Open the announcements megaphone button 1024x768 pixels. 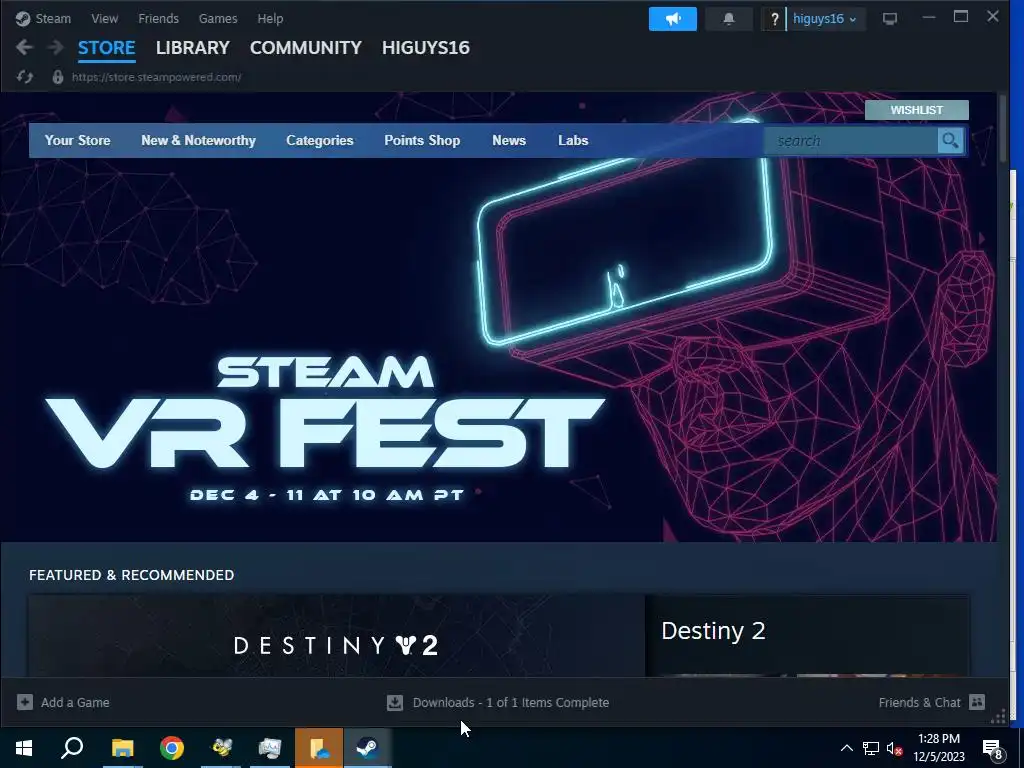pos(673,19)
